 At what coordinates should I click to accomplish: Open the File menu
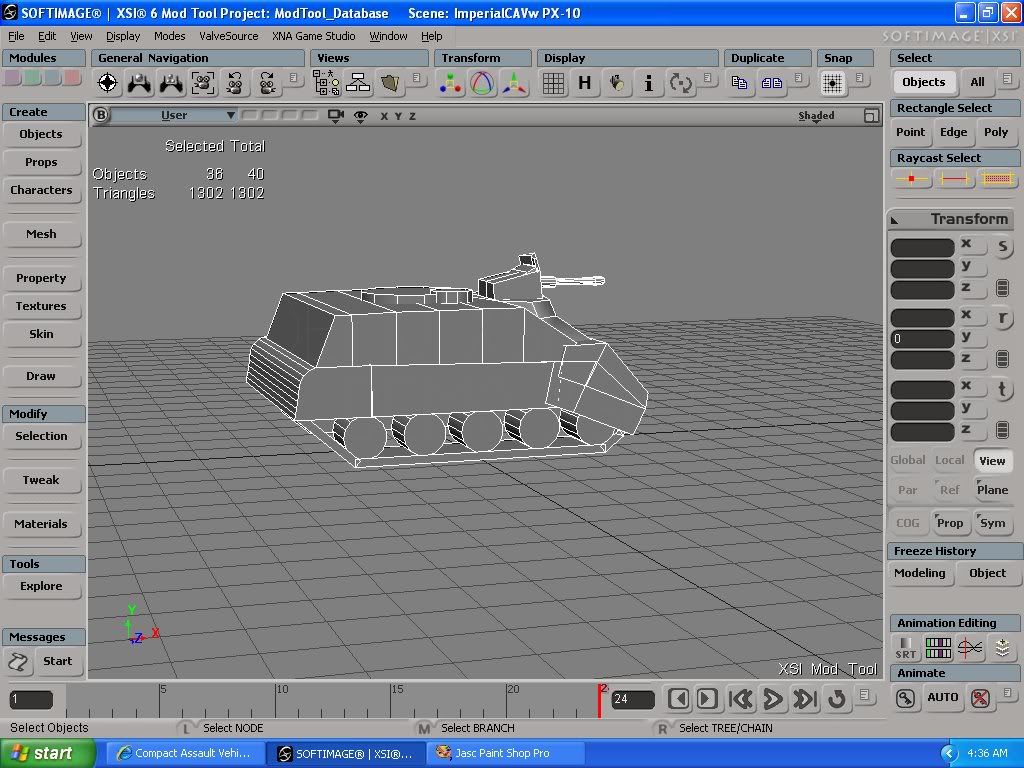(16, 36)
